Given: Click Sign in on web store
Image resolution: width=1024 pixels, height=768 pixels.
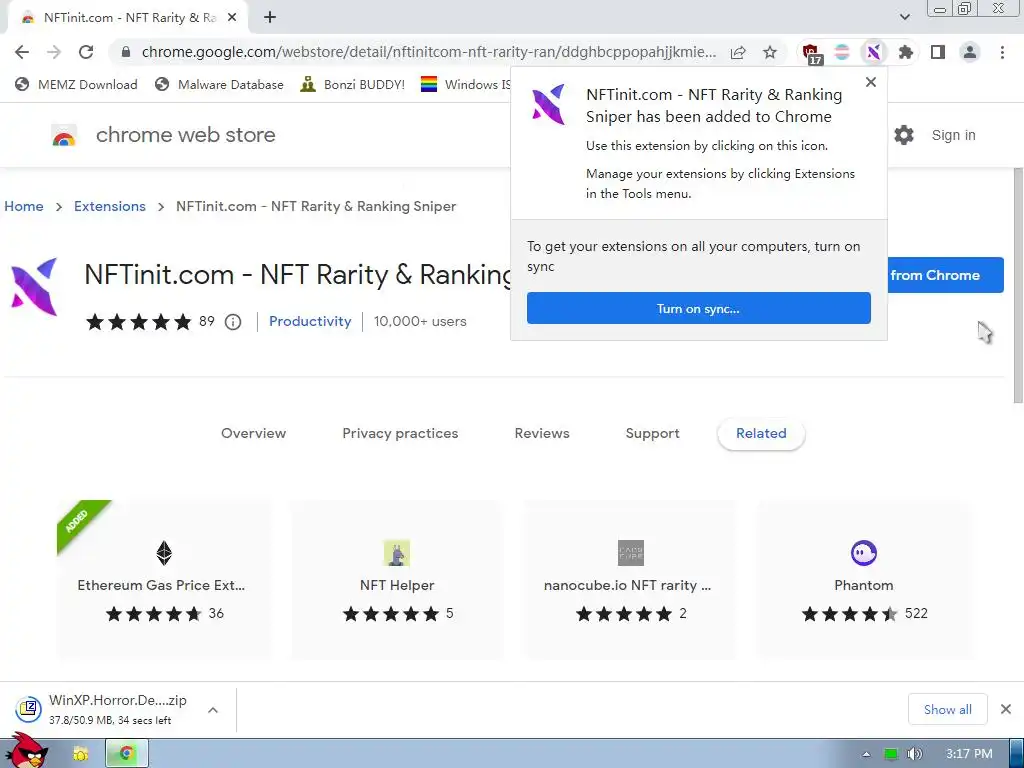Looking at the screenshot, I should (953, 135).
